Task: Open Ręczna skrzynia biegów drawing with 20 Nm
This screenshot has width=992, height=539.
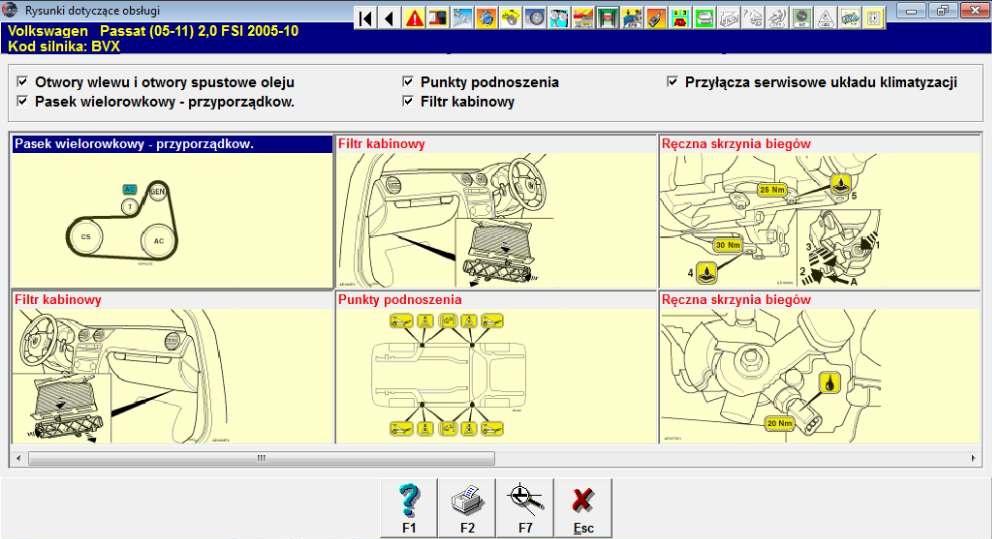Action: (820, 368)
